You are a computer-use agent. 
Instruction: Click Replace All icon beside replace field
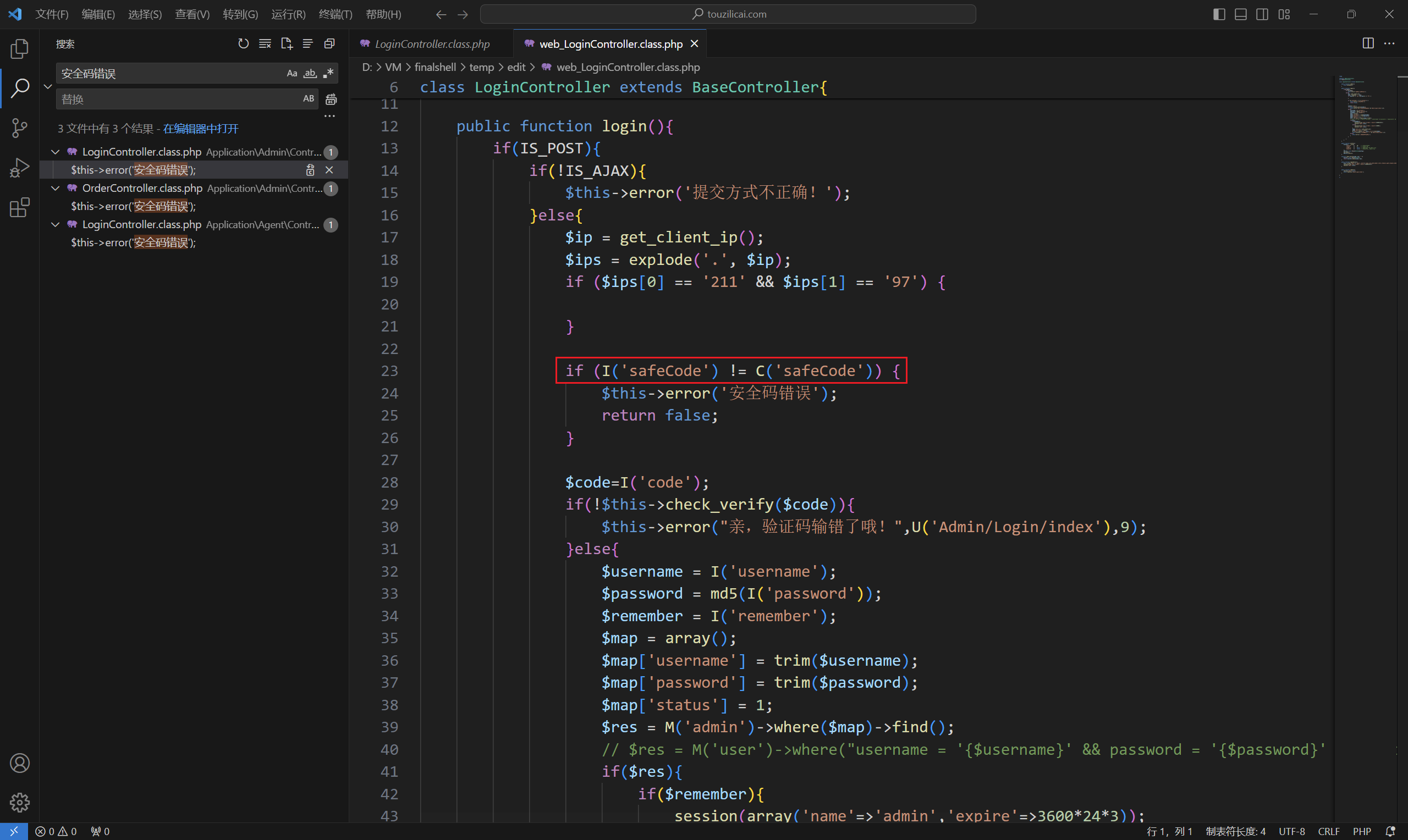tap(331, 99)
